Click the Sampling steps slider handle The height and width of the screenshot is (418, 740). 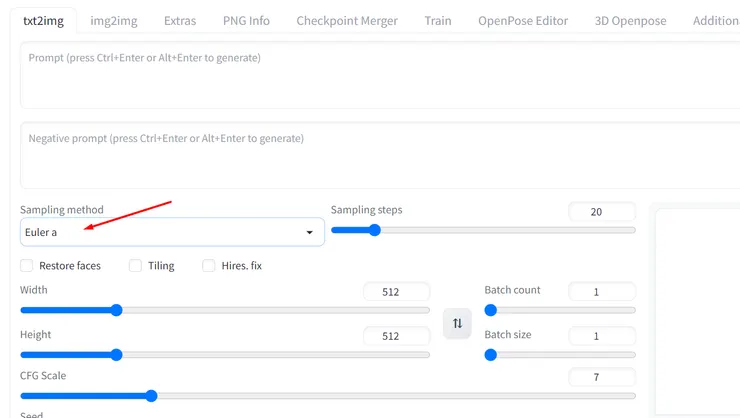pos(374,230)
